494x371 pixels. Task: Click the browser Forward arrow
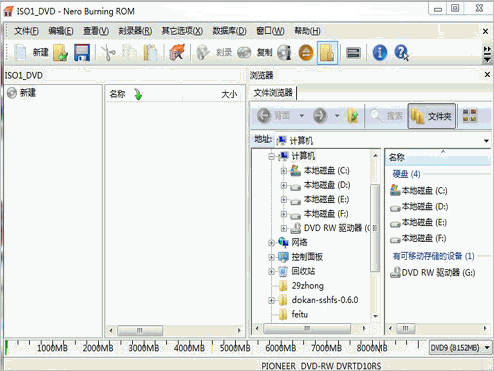pos(320,116)
